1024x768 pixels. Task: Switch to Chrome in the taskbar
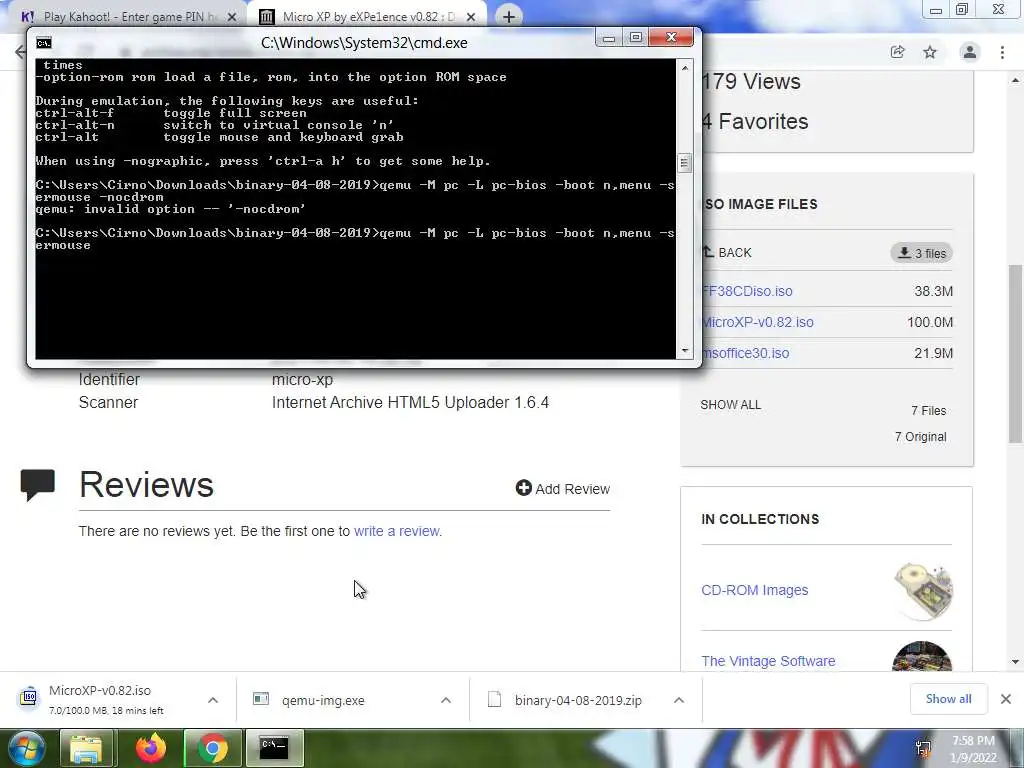point(212,748)
